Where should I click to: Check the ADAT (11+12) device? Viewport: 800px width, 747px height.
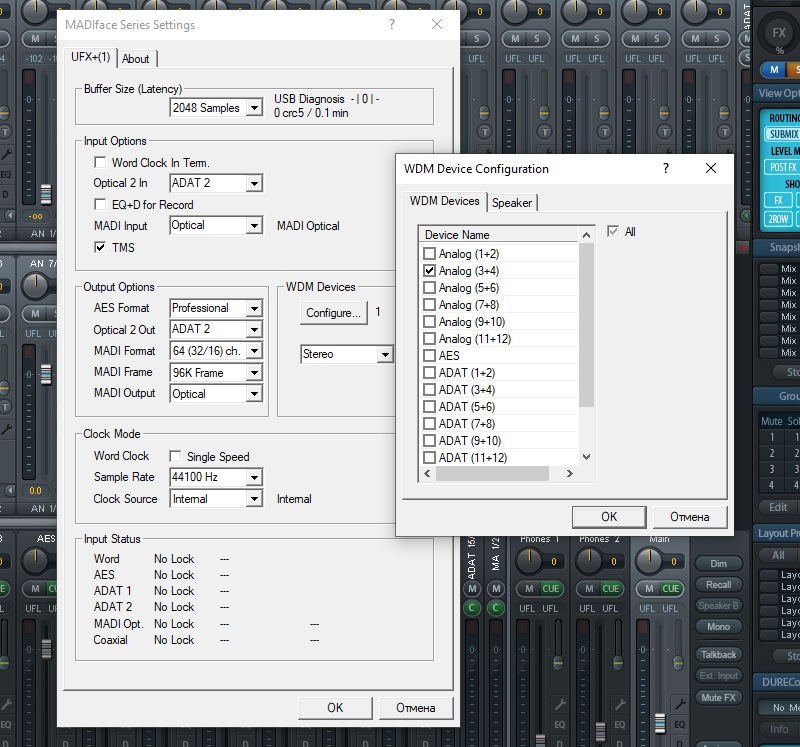[430, 457]
